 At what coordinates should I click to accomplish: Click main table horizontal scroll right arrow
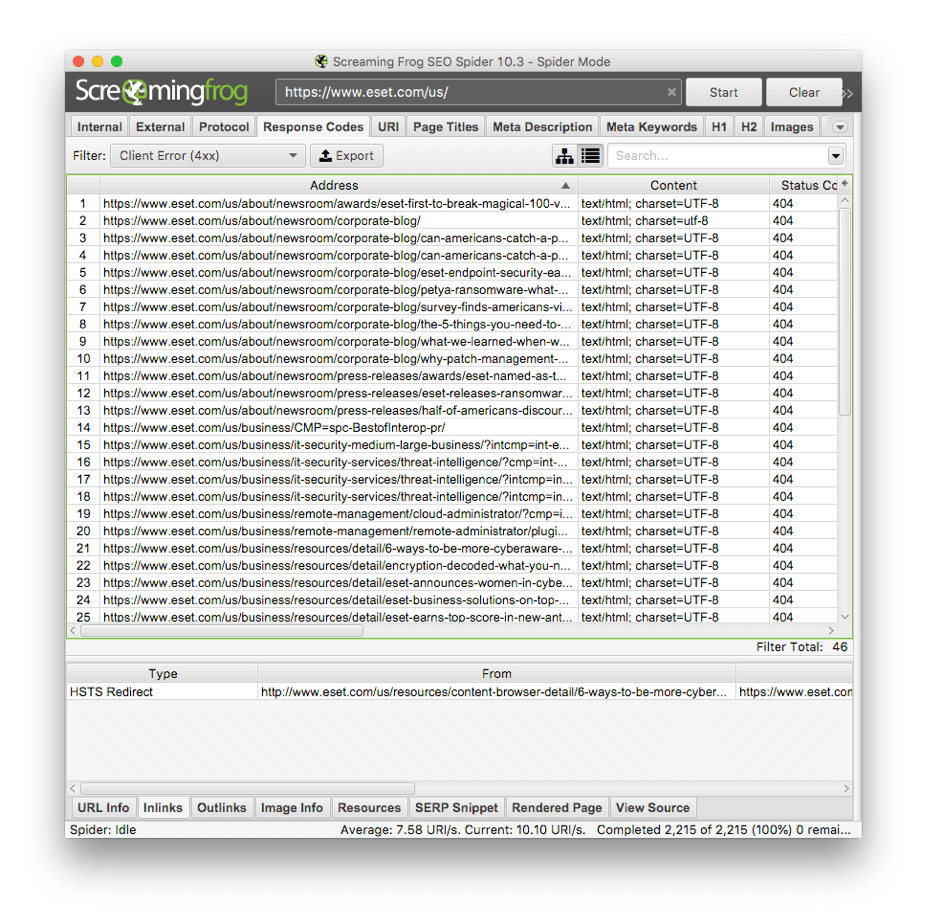(831, 630)
